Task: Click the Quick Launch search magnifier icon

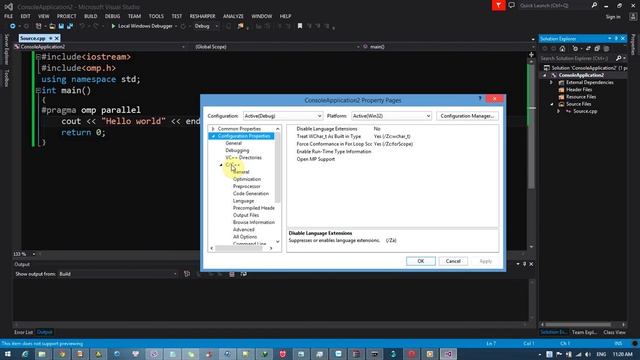Action: point(594,5)
